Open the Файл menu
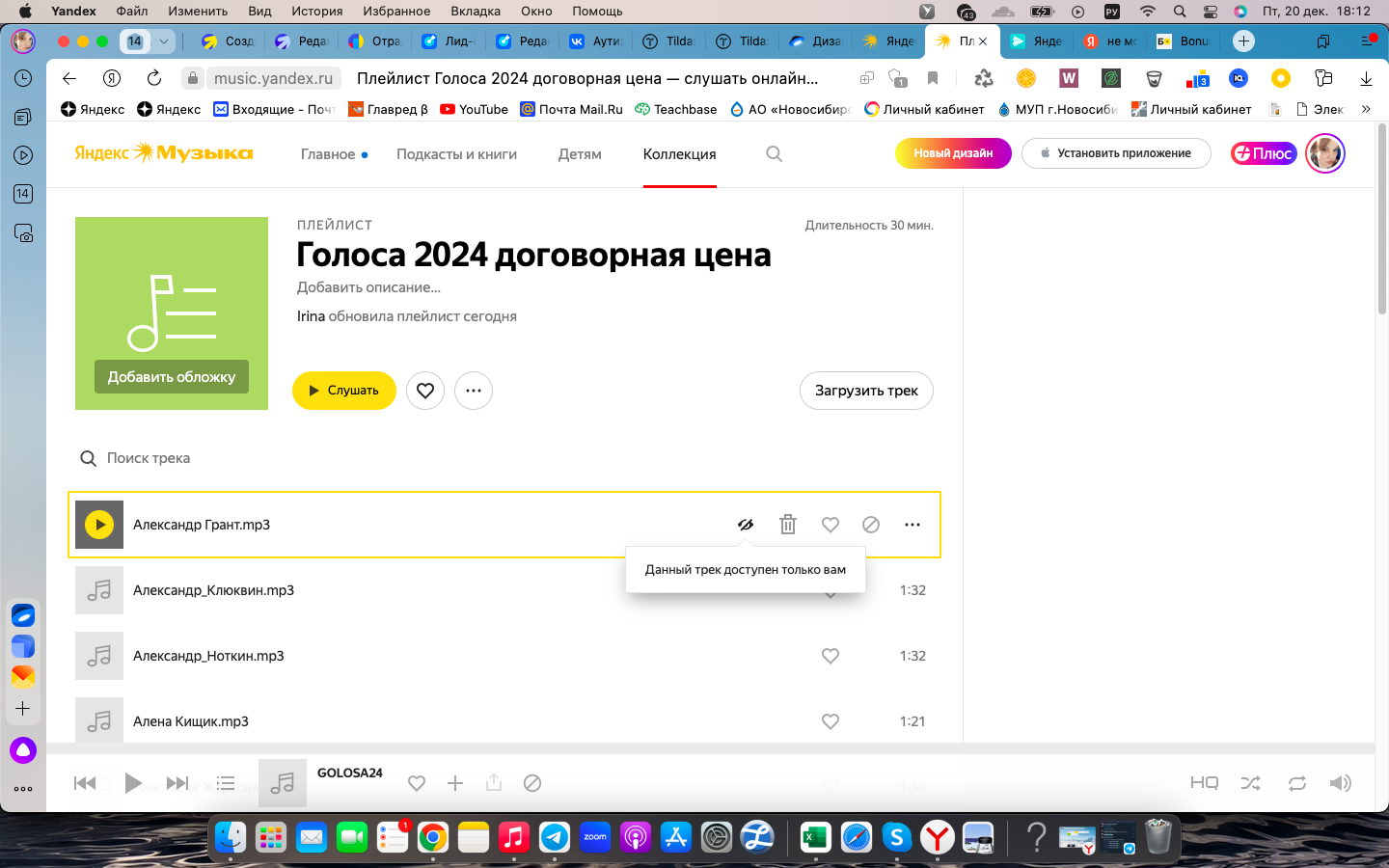Screen dimensions: 1389x868 point(132,12)
